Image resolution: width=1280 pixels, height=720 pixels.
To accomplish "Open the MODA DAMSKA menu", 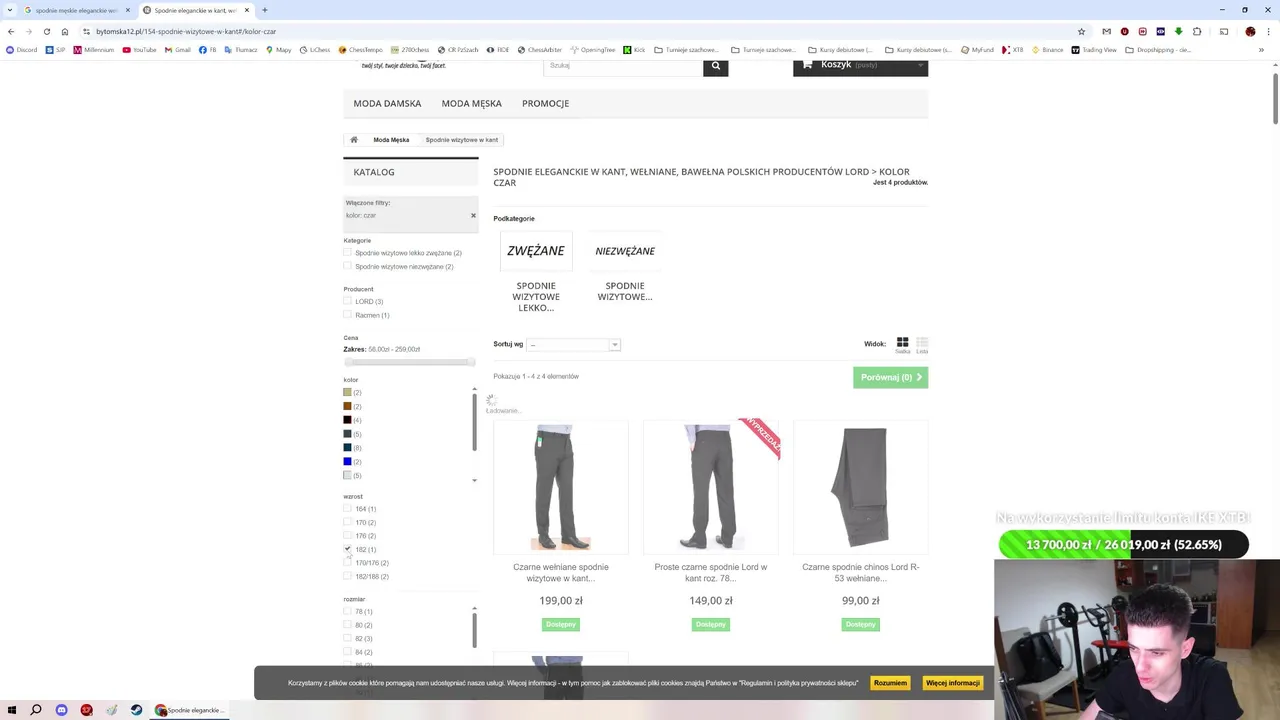I will click(387, 103).
